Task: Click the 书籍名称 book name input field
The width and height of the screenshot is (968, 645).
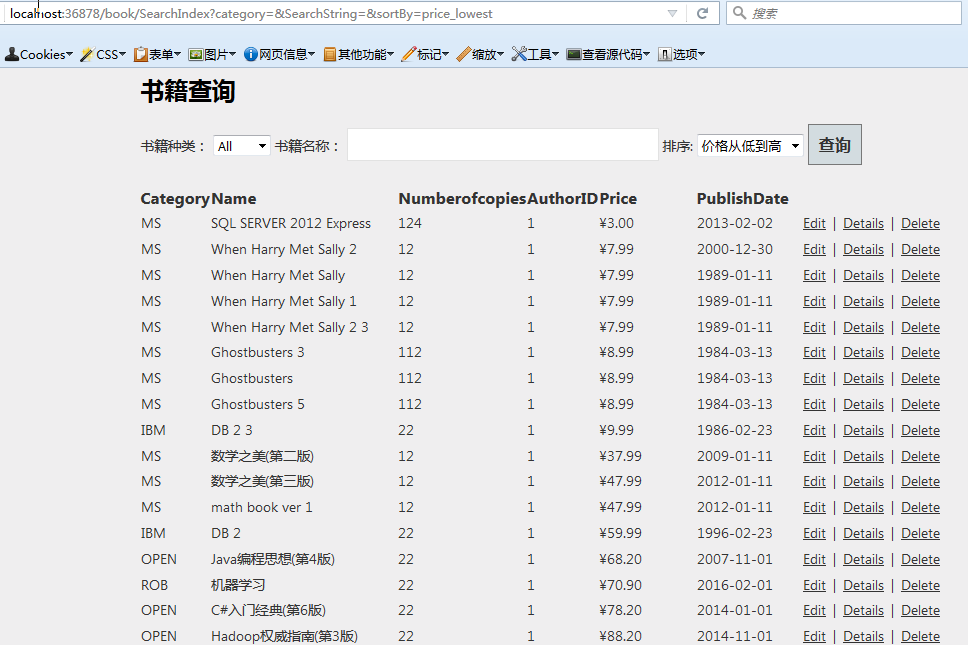Action: pos(503,144)
